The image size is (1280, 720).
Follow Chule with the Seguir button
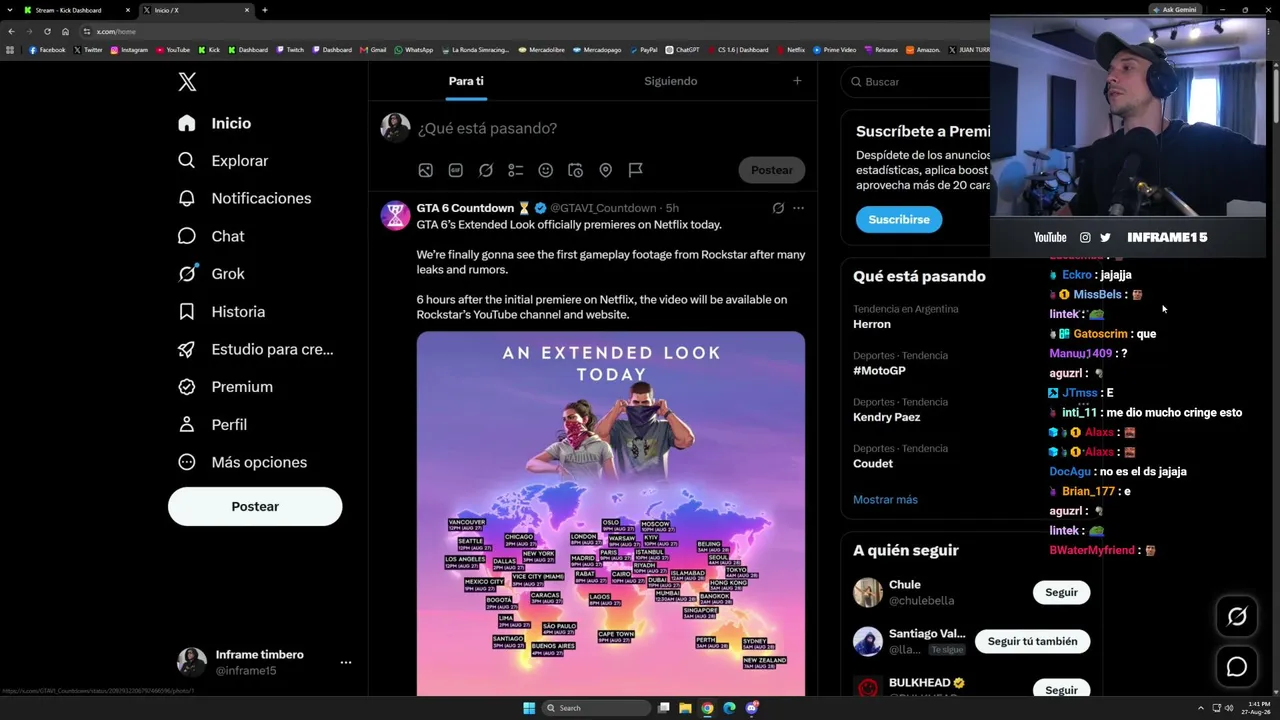[x=1061, y=592]
